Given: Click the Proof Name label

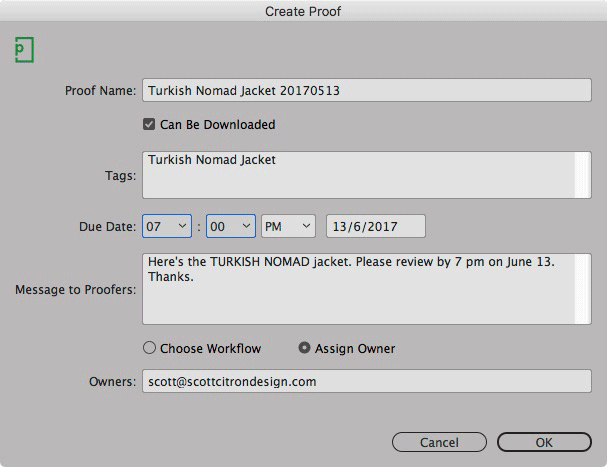Looking at the screenshot, I should tap(97, 91).
